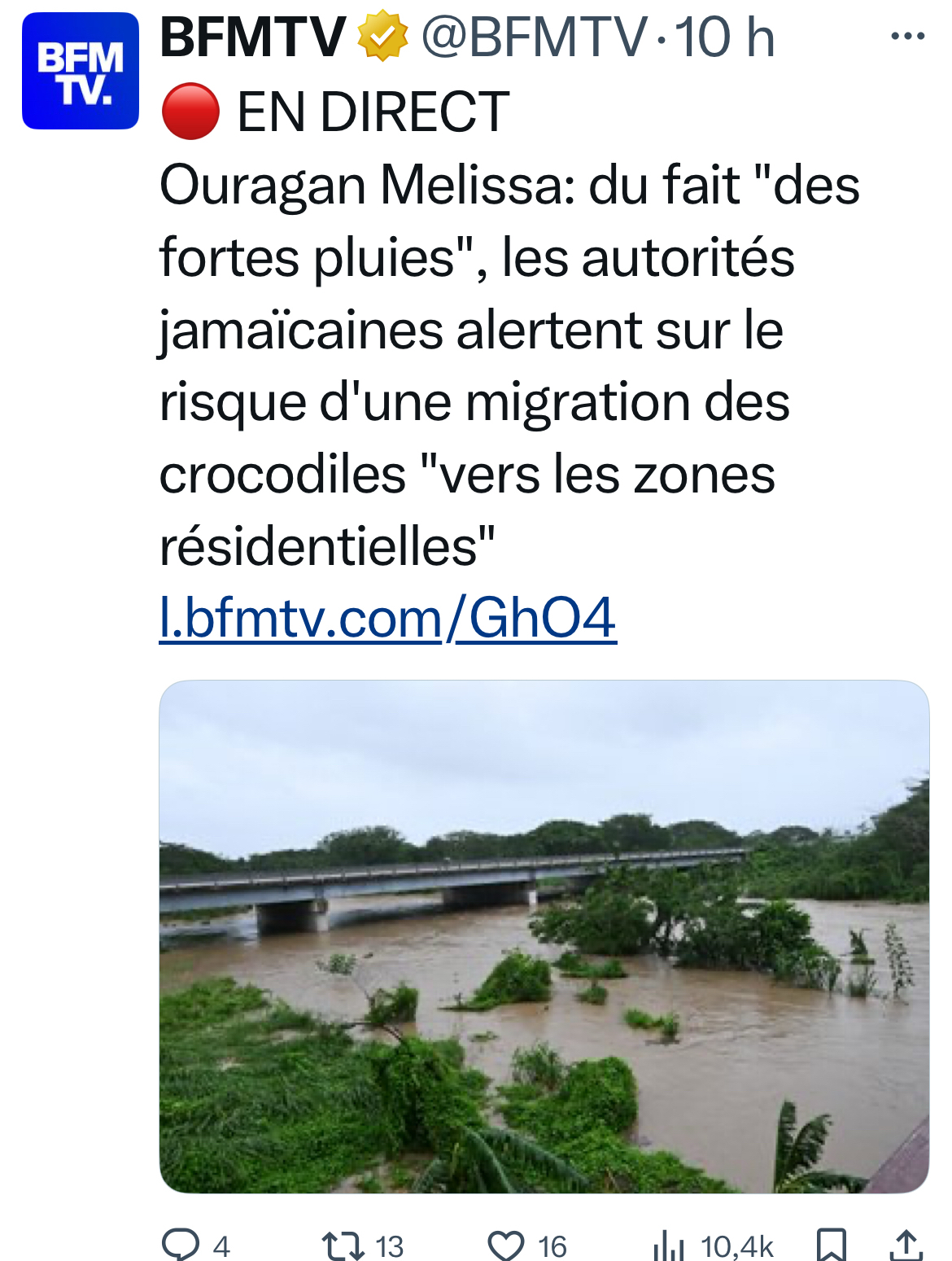Click the repost count of 13
The image size is (952, 1261).
click(x=389, y=1246)
